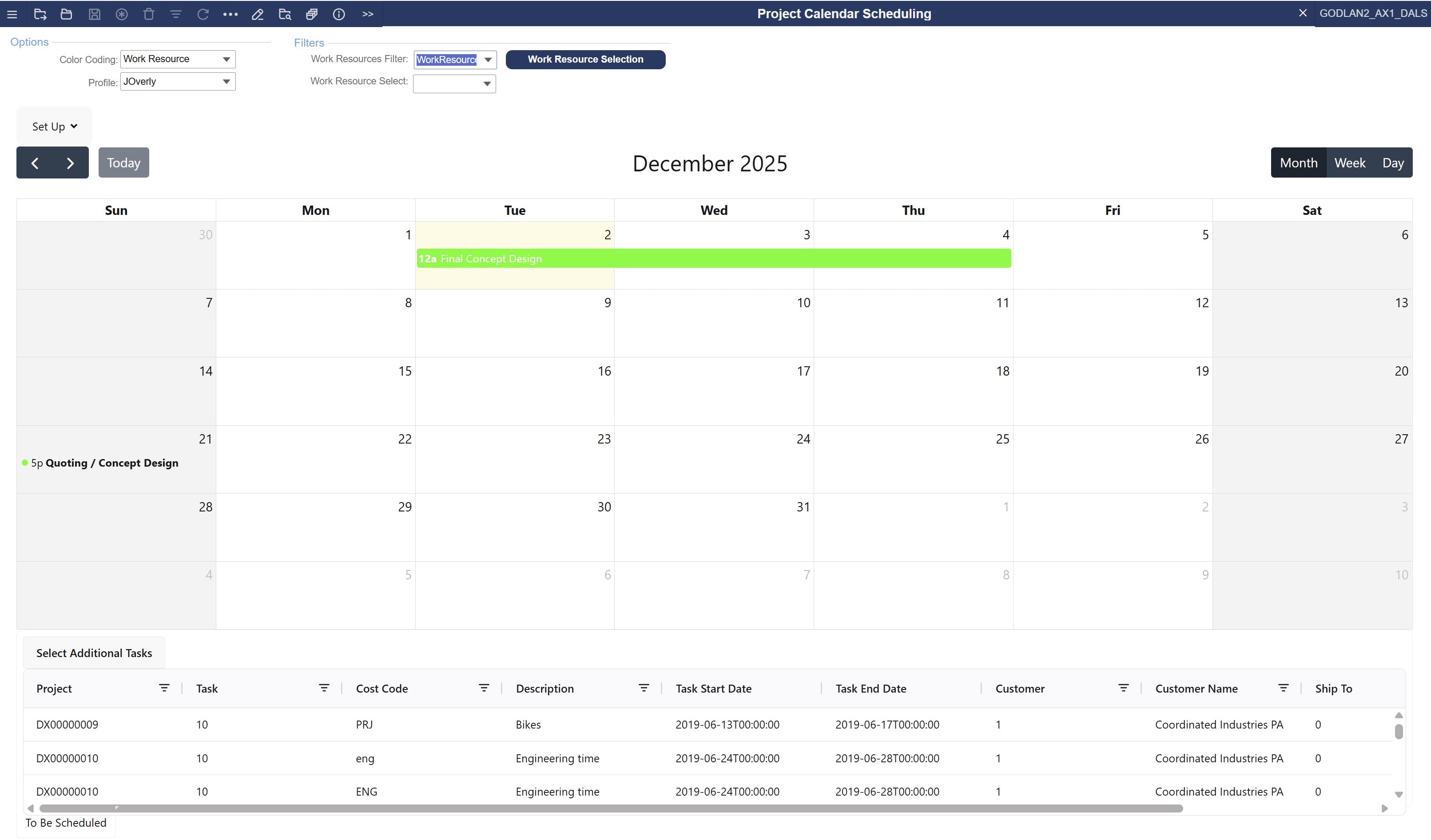Image resolution: width=1431 pixels, height=840 pixels.
Task: Expand the more options ellipsis icon
Action: pos(230,14)
